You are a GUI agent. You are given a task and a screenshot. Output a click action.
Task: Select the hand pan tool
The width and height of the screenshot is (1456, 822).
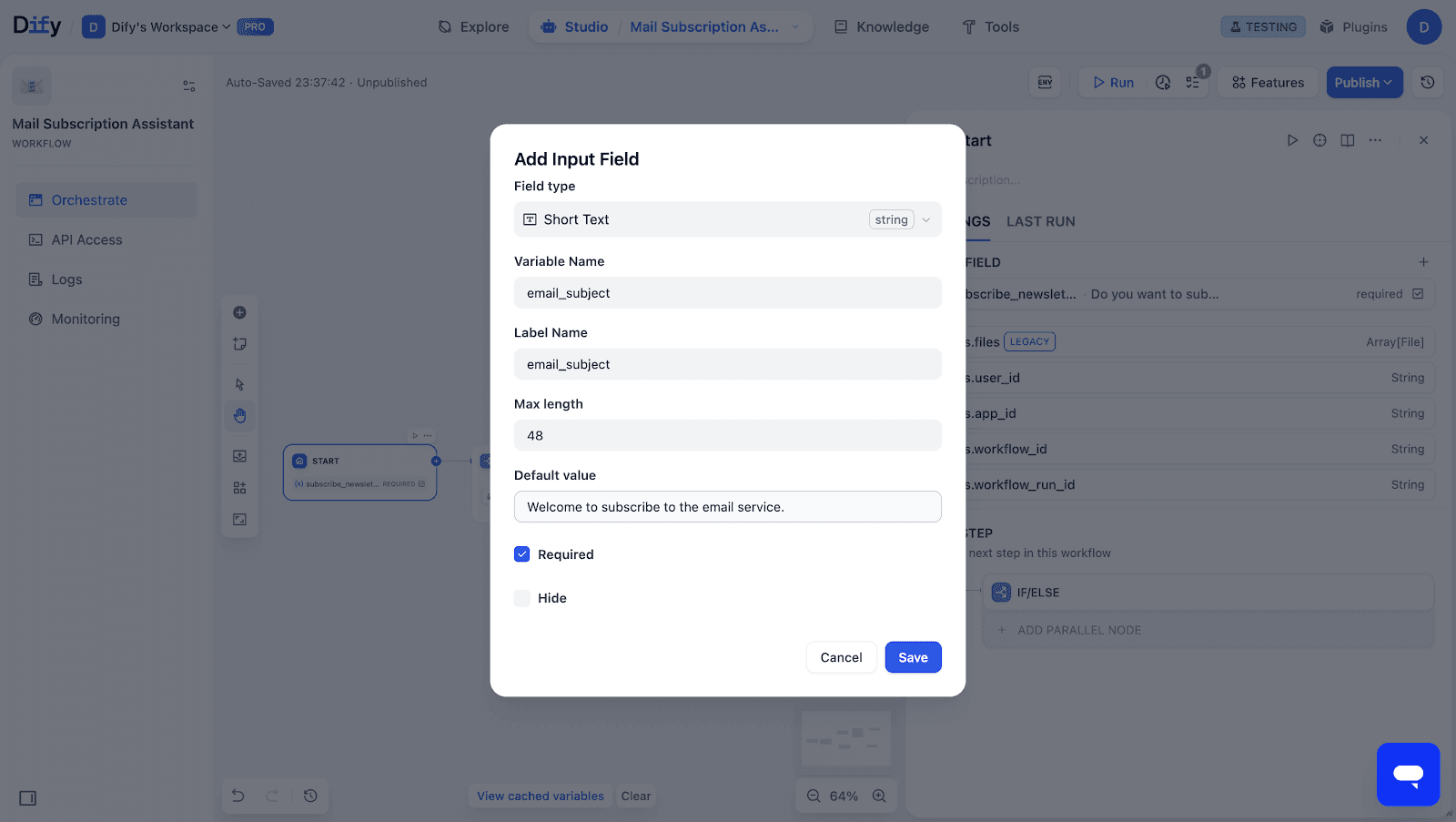pos(239,416)
